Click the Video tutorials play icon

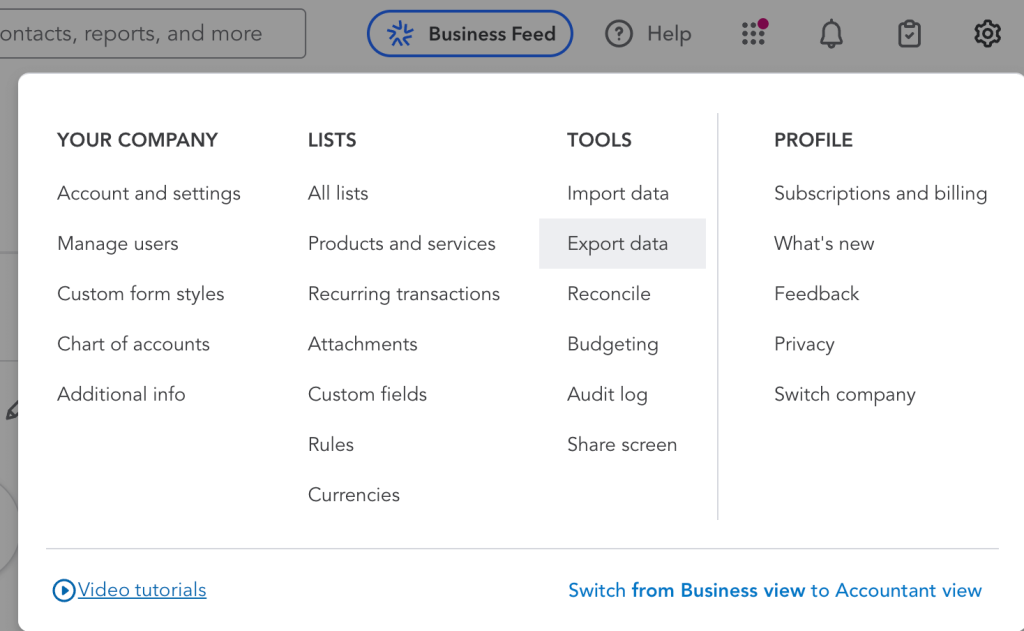pyautogui.click(x=64, y=590)
